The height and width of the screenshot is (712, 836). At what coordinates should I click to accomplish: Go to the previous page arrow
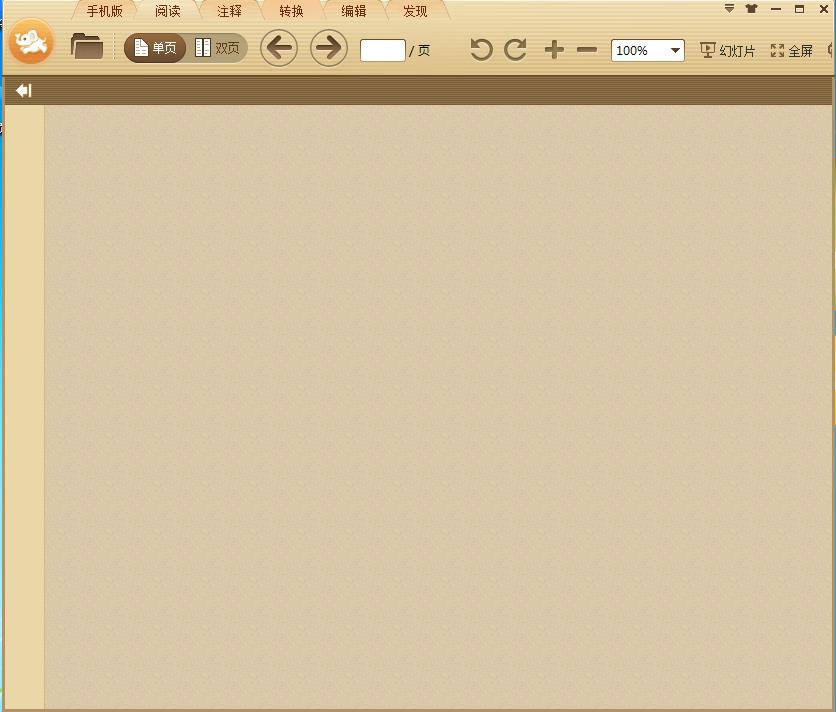click(279, 48)
